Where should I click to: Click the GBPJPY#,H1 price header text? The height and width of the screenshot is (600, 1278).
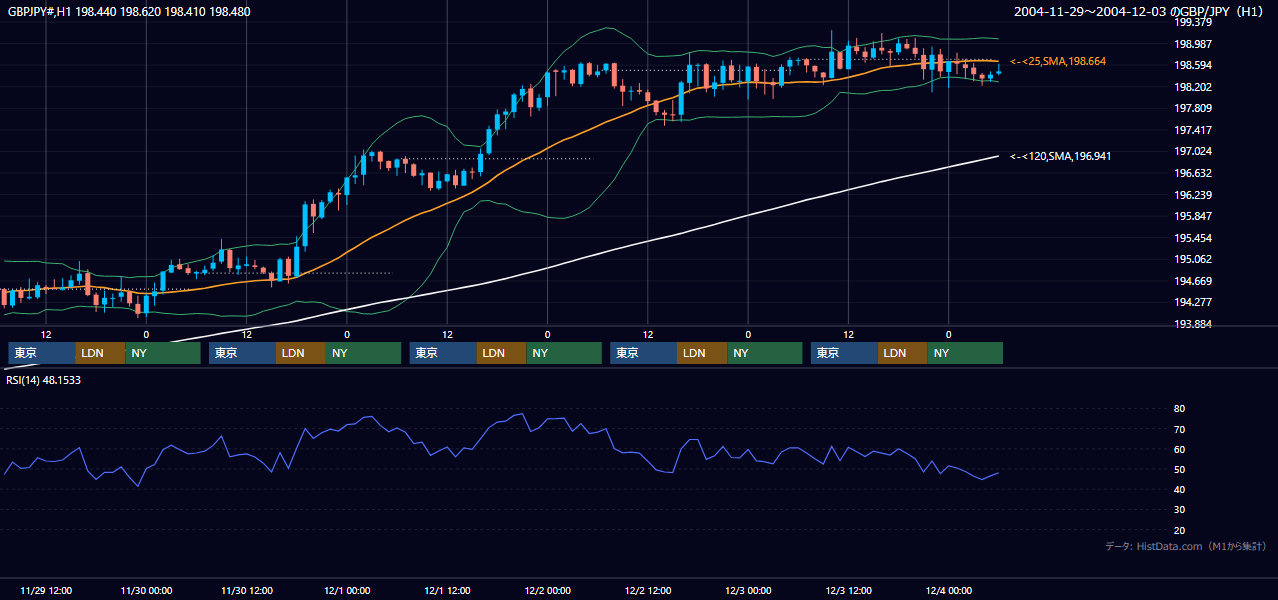[x=129, y=12]
